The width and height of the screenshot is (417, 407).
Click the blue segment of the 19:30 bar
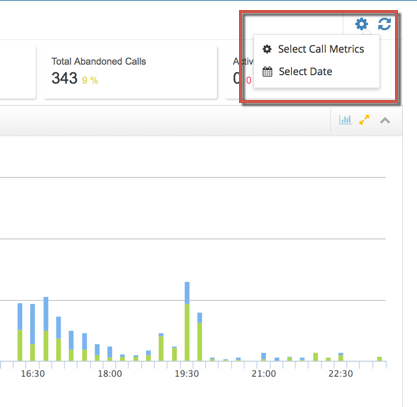coord(187,293)
